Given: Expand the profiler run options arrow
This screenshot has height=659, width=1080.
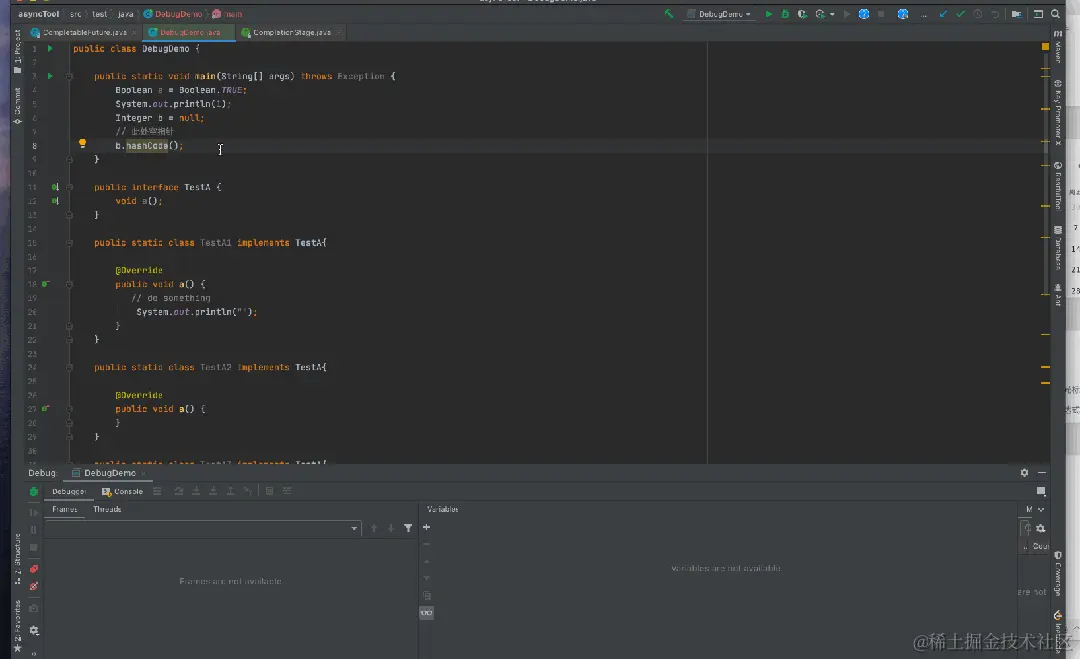Looking at the screenshot, I should click(832, 14).
